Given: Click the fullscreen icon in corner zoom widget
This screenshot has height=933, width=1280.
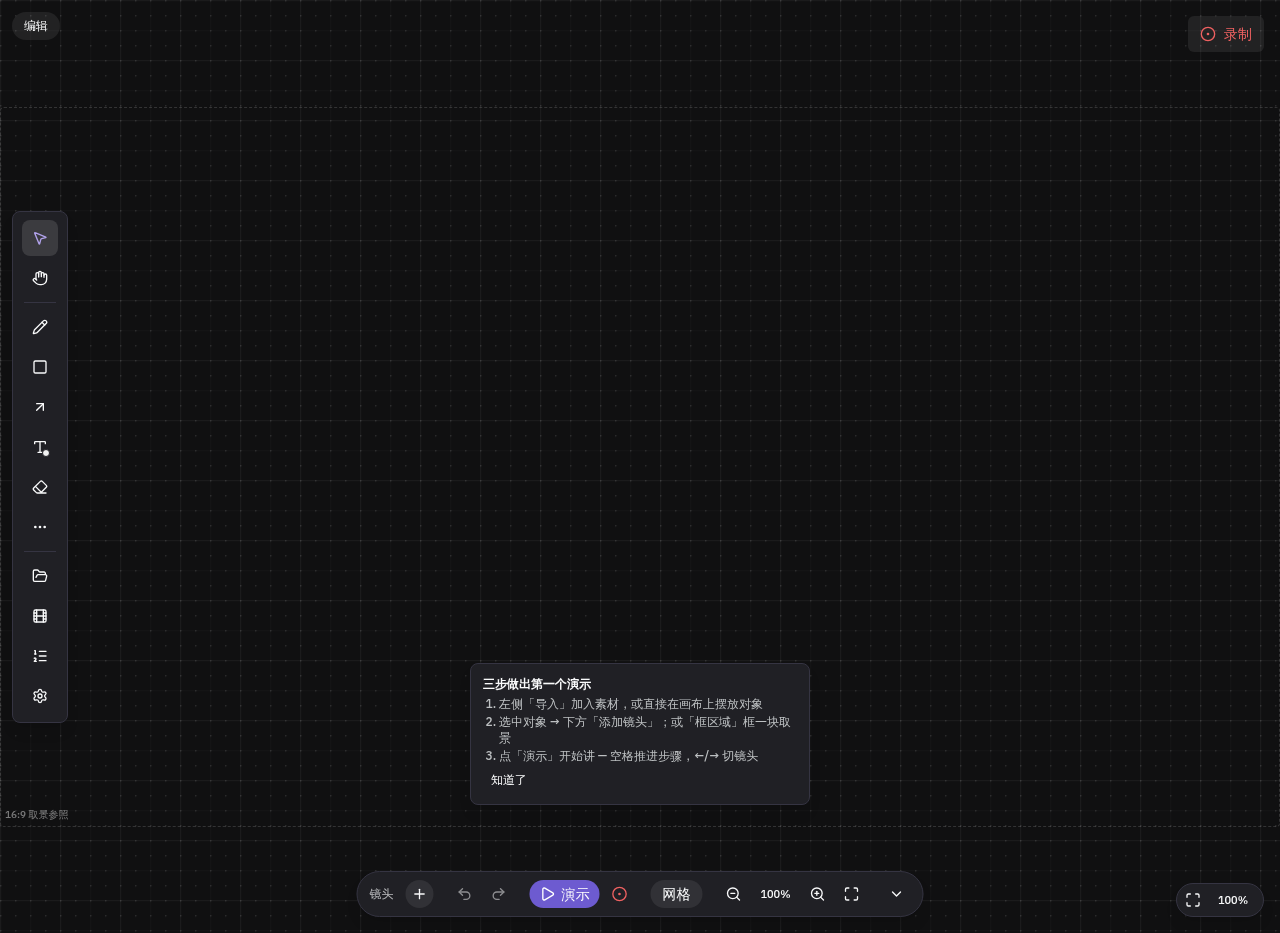Looking at the screenshot, I should [x=1193, y=900].
